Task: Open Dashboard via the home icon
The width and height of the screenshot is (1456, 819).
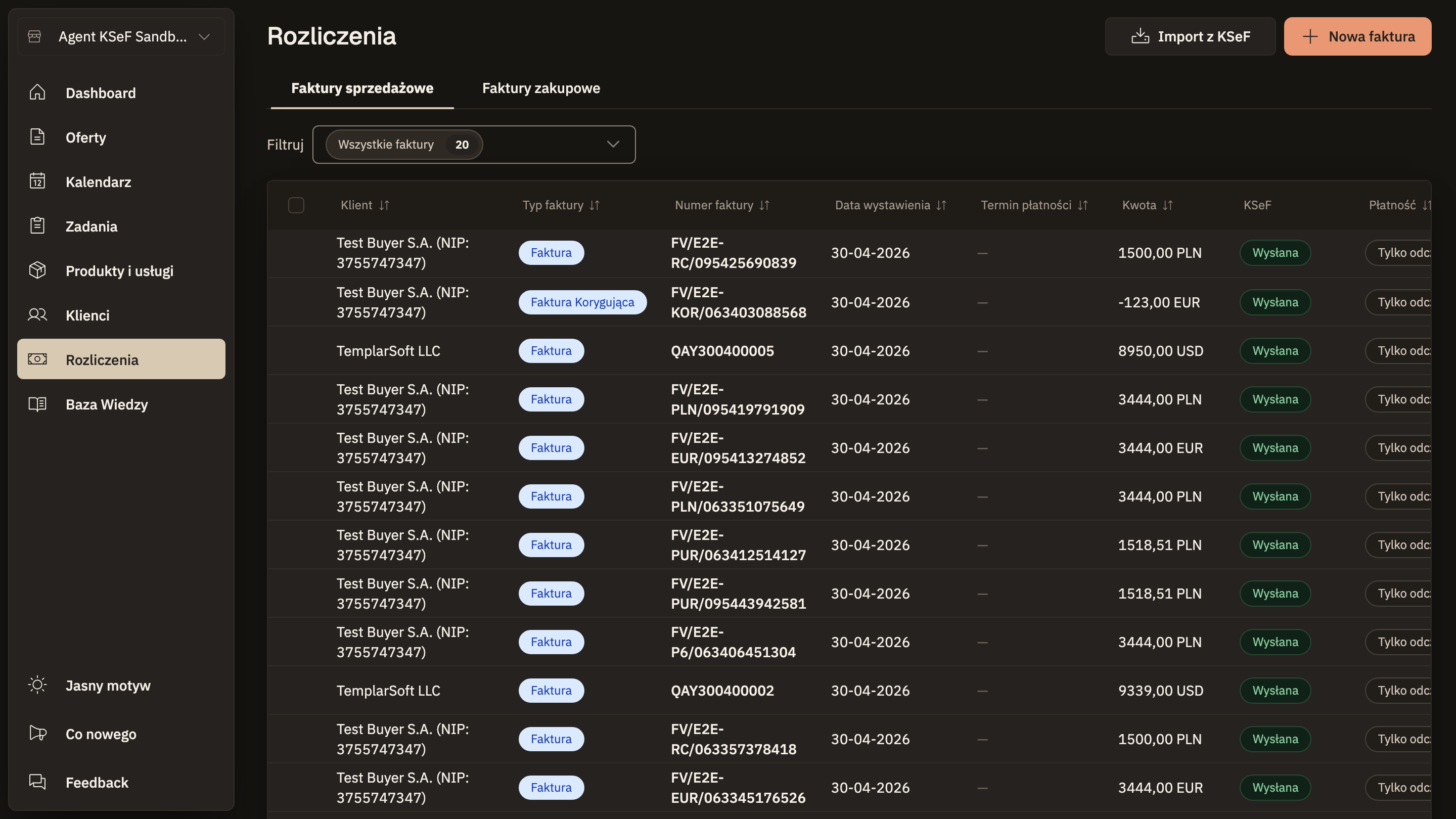Action: (37, 92)
